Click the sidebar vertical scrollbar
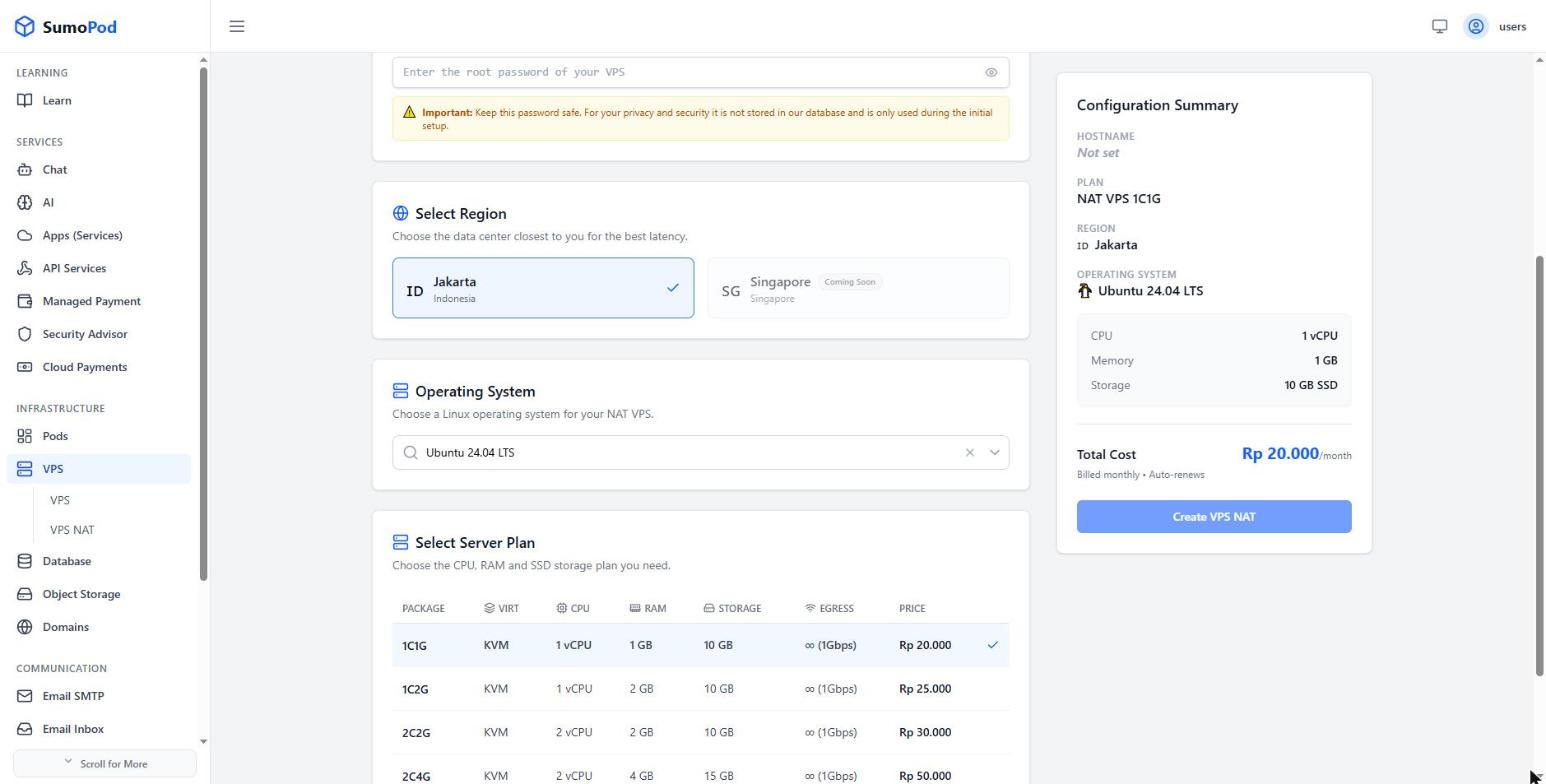1546x784 pixels. click(x=204, y=324)
